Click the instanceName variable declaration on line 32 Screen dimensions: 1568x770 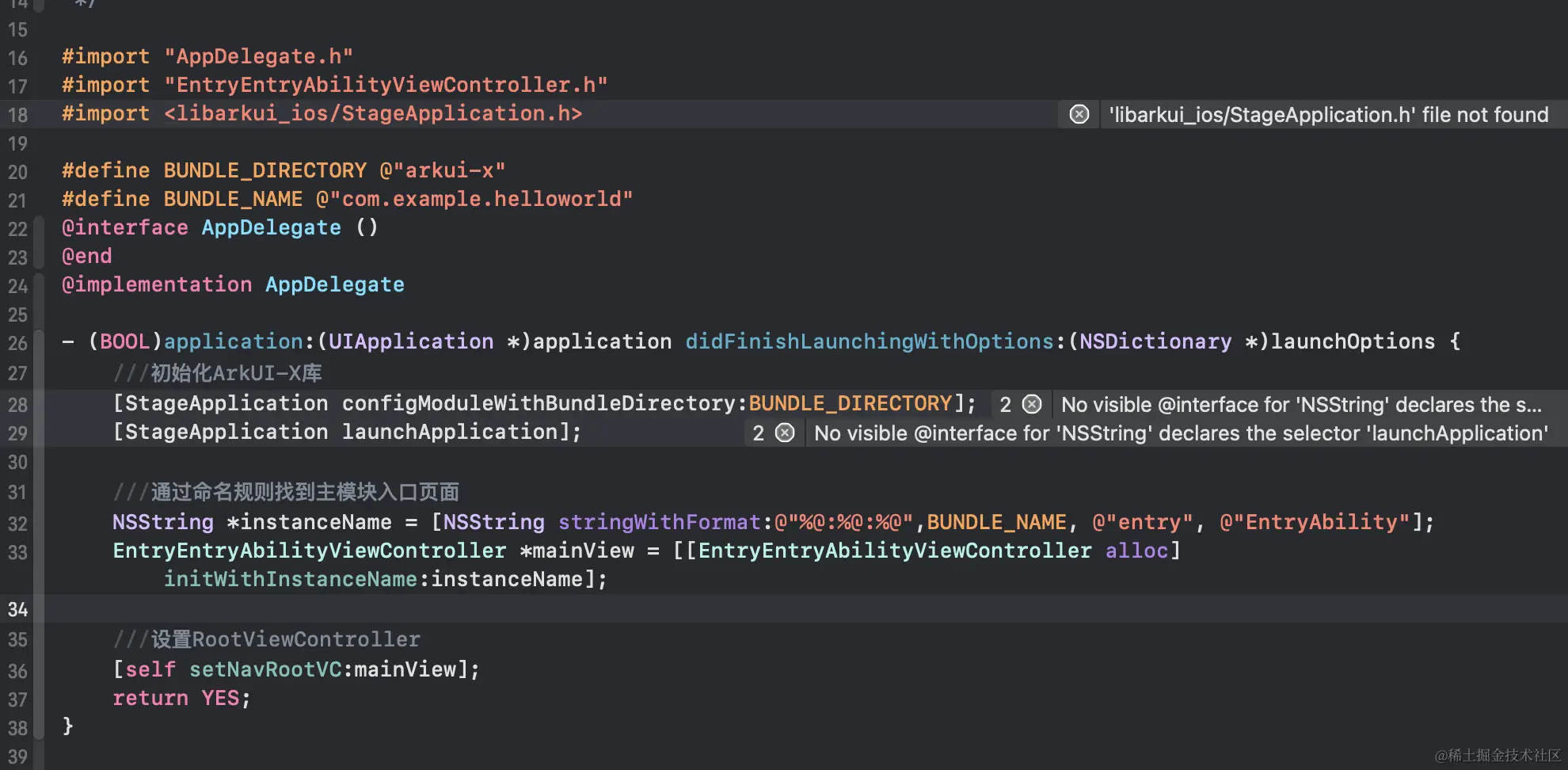[x=315, y=522]
